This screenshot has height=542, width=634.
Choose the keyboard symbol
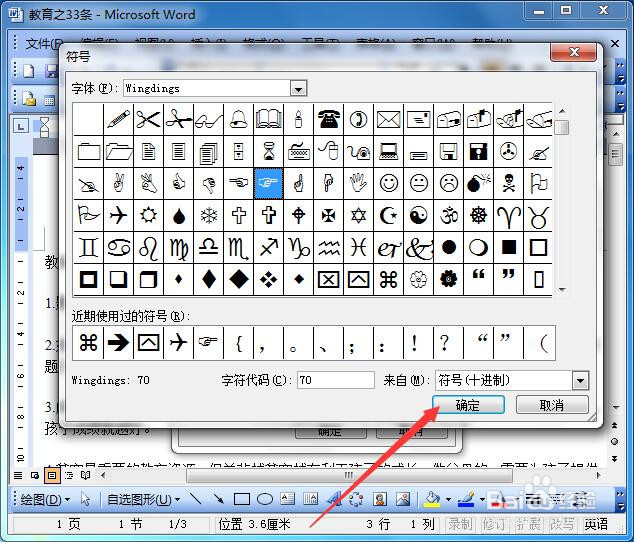pos(298,152)
